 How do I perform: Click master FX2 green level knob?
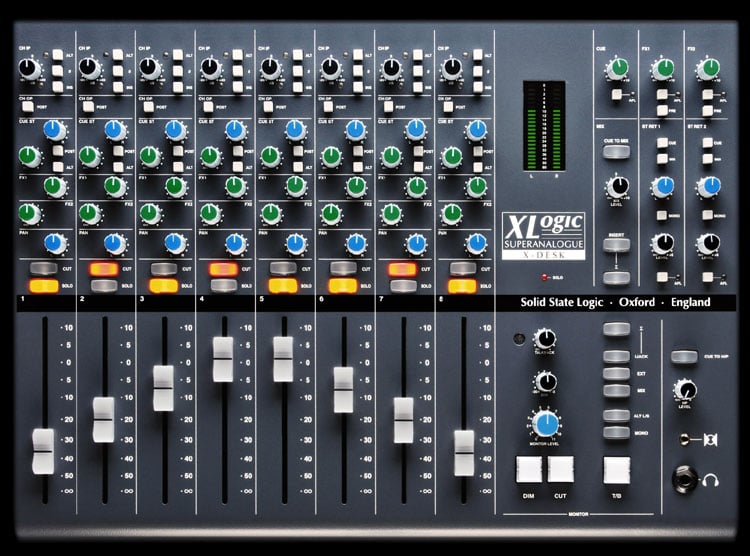[x=708, y=69]
